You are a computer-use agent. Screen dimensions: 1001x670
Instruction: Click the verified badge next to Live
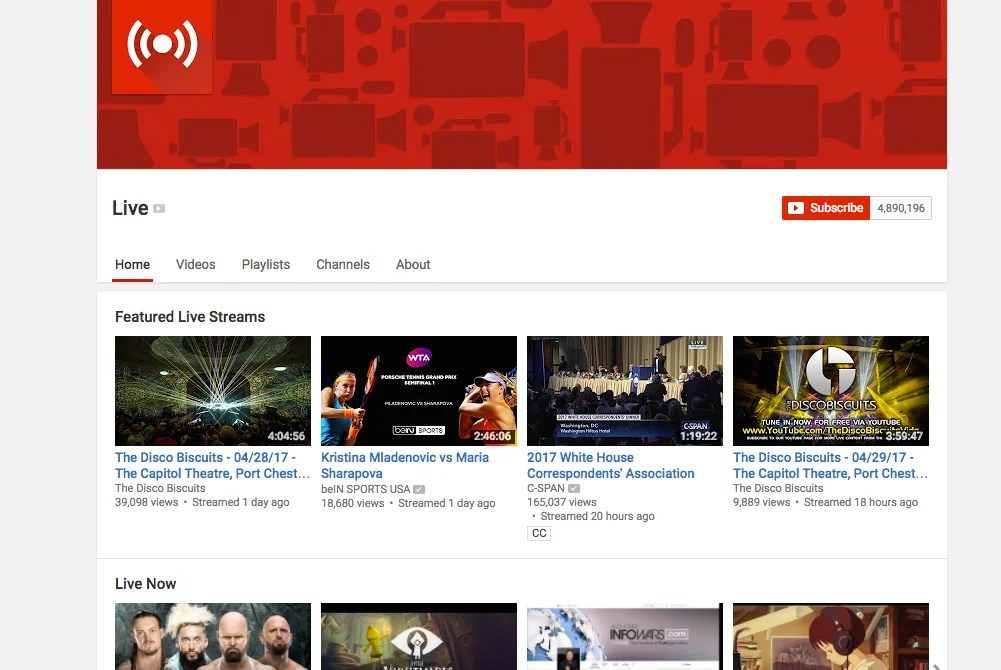[159, 209]
